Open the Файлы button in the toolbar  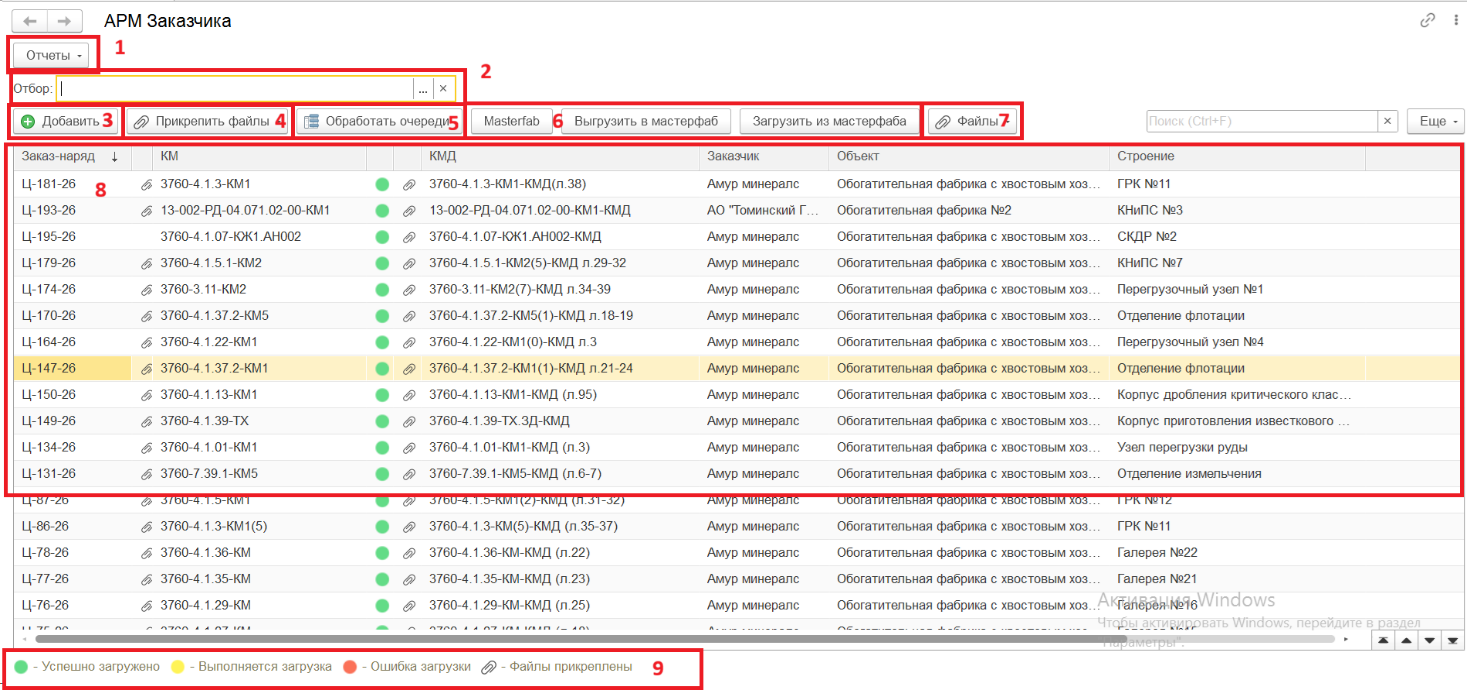(972, 121)
